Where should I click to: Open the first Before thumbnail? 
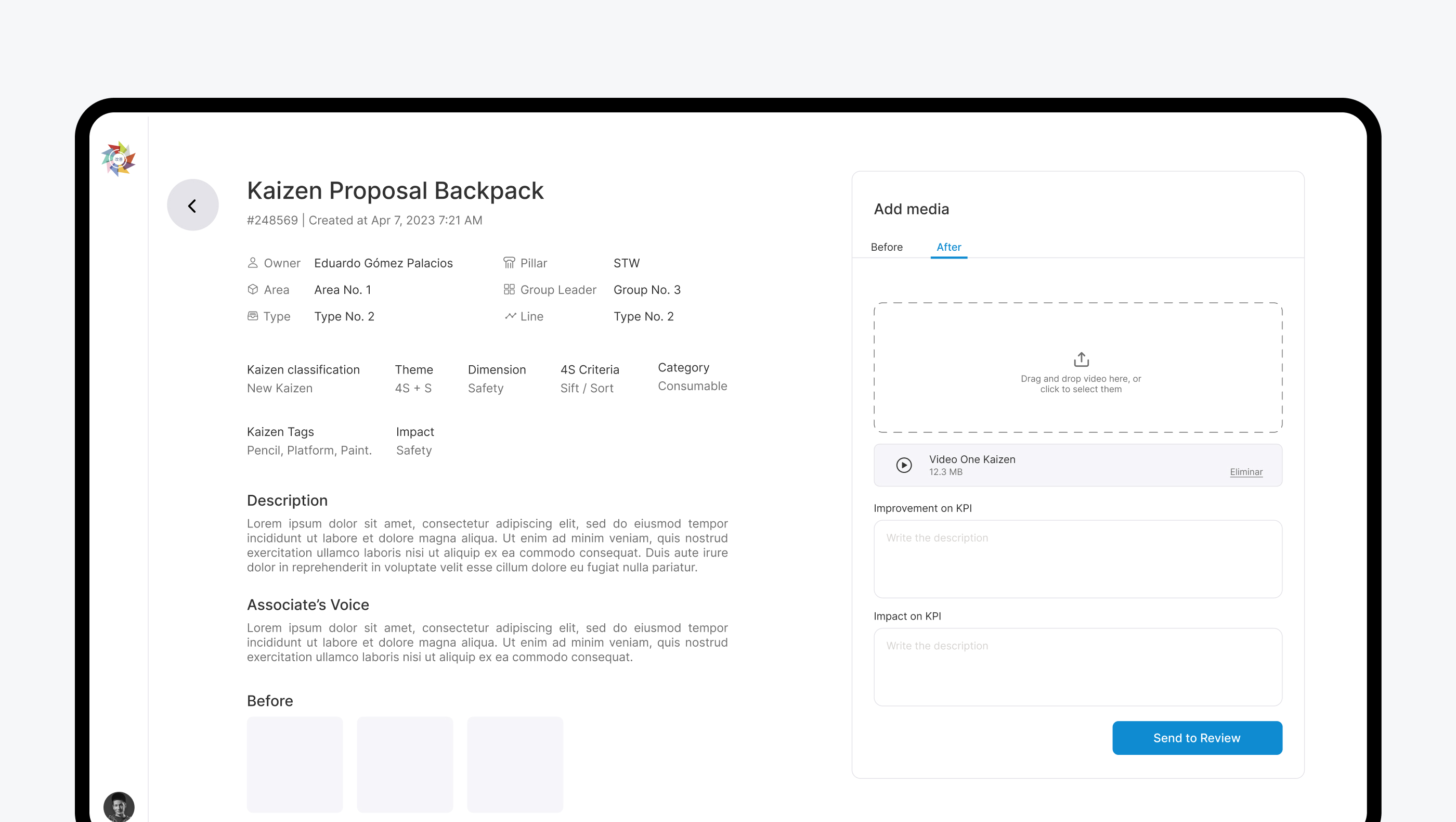(295, 764)
